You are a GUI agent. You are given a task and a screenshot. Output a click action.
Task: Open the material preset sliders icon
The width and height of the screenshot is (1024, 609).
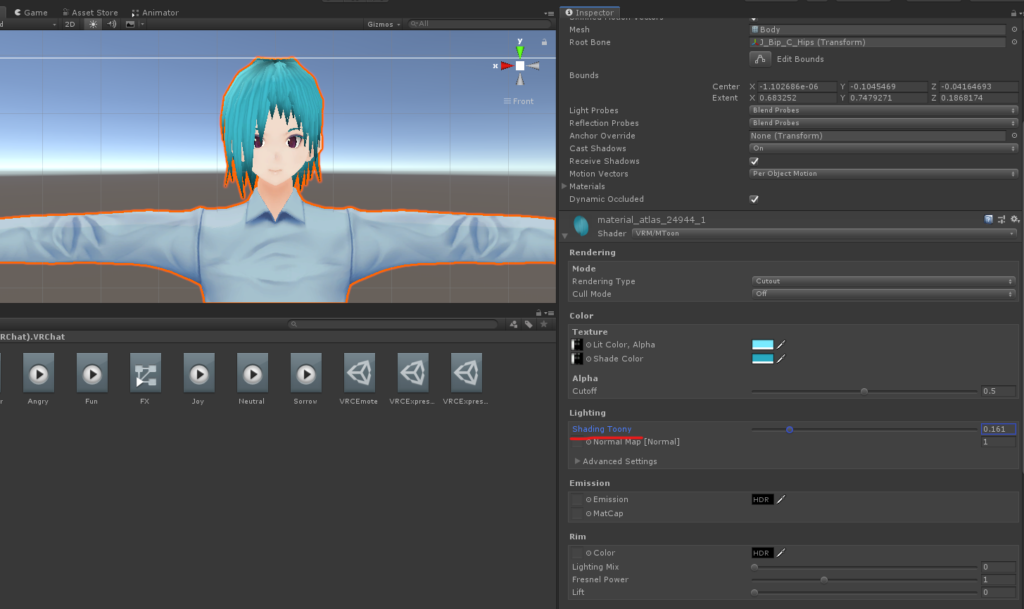(x=1001, y=219)
